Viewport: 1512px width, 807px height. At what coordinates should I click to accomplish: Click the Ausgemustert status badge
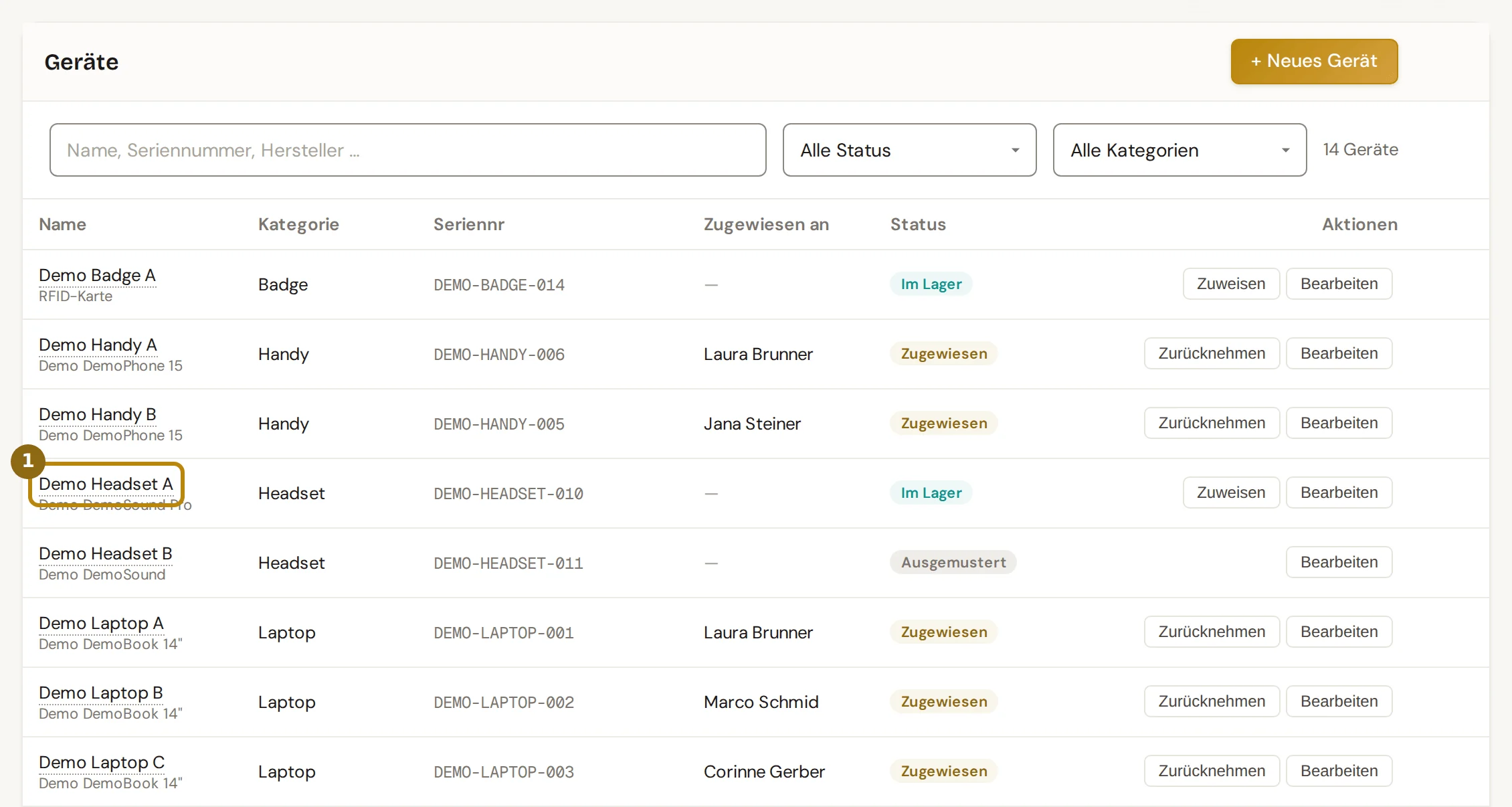tap(953, 562)
